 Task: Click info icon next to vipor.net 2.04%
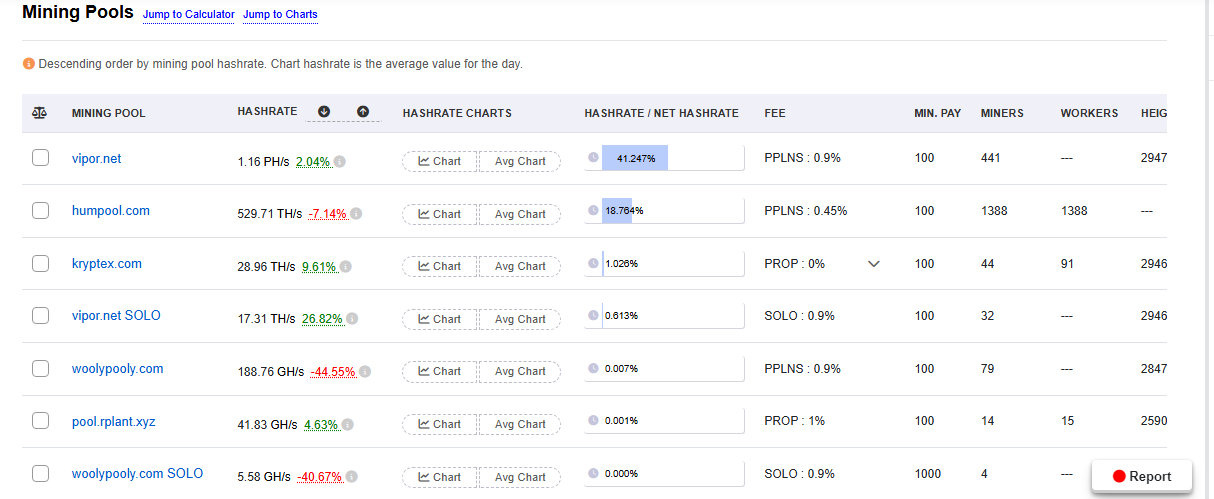(x=340, y=162)
